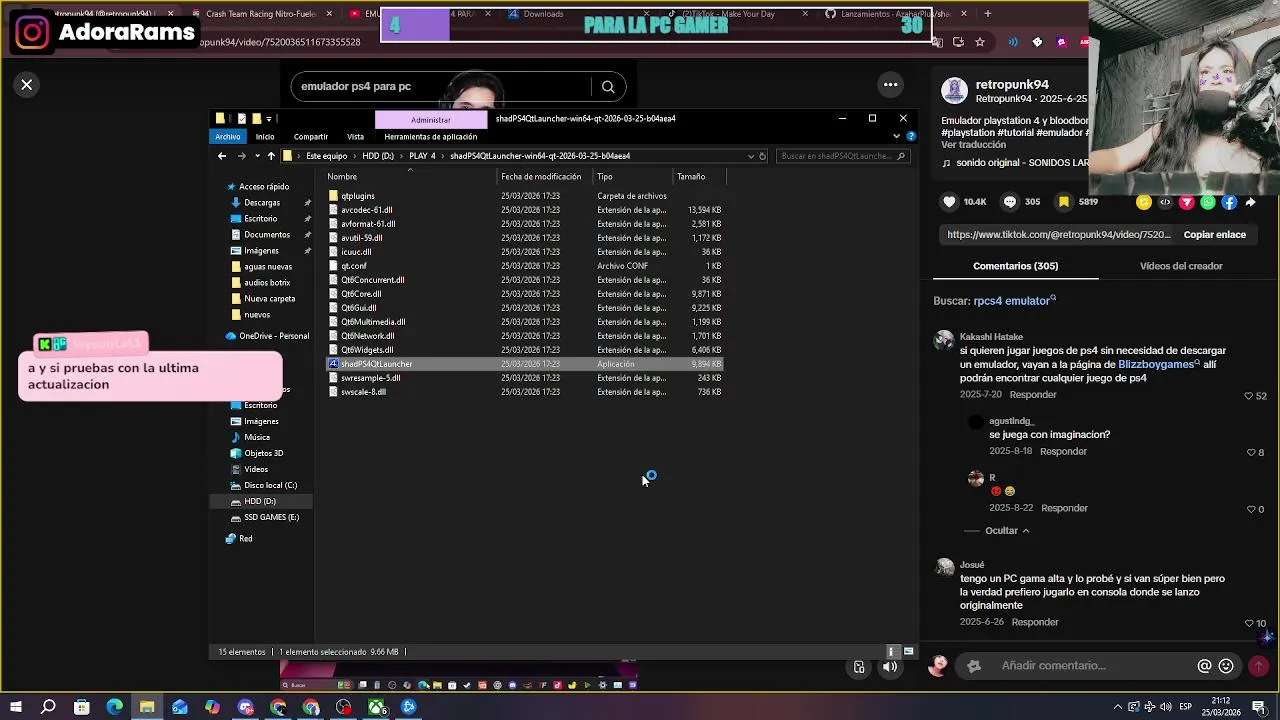The width and height of the screenshot is (1280, 720).
Task: Click the rpcs4 emulator search suggestion link
Action: coord(1014,301)
